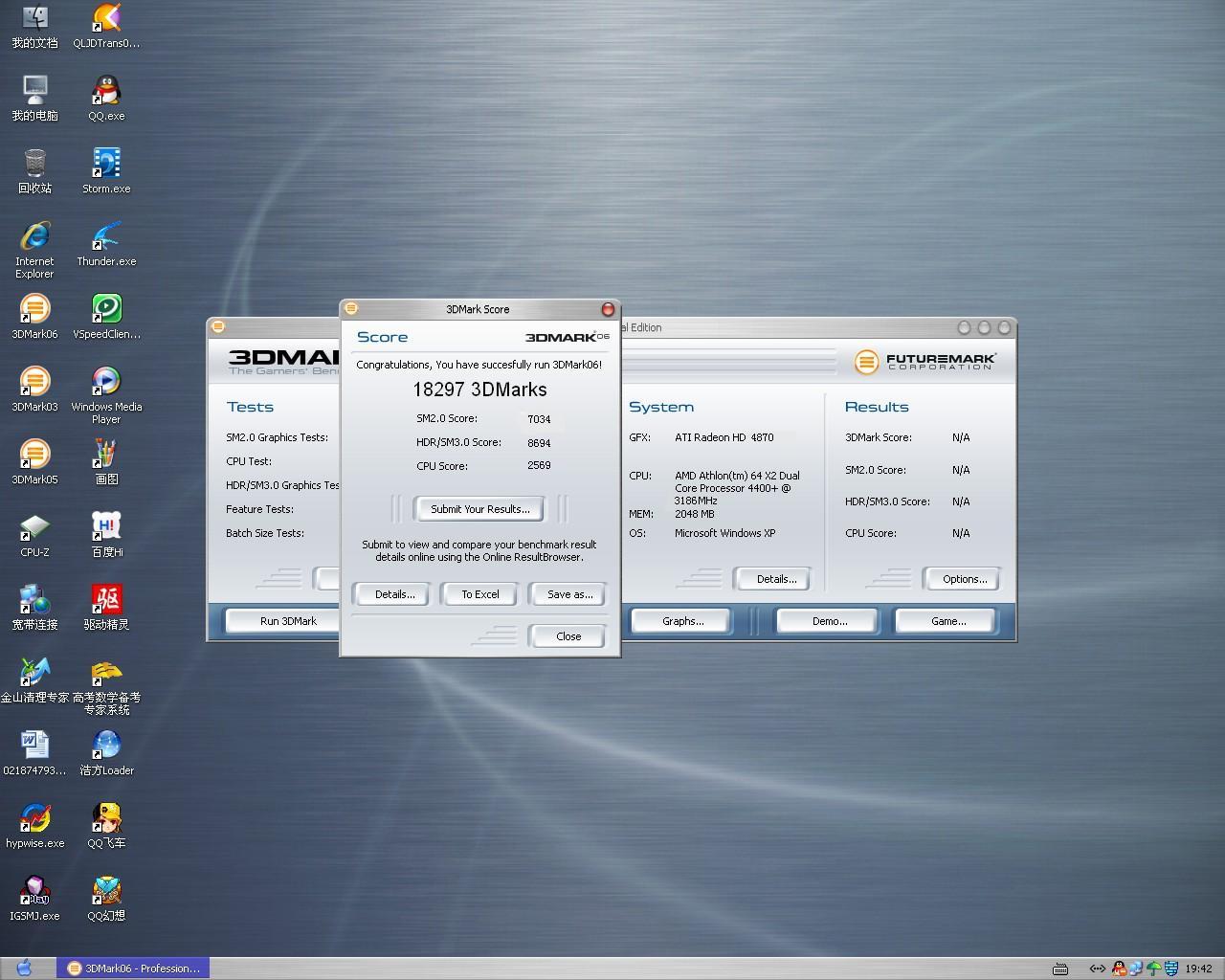Launch IGSMJ.exe desktop shortcut
Viewport: 1225px width, 980px height.
[x=34, y=899]
